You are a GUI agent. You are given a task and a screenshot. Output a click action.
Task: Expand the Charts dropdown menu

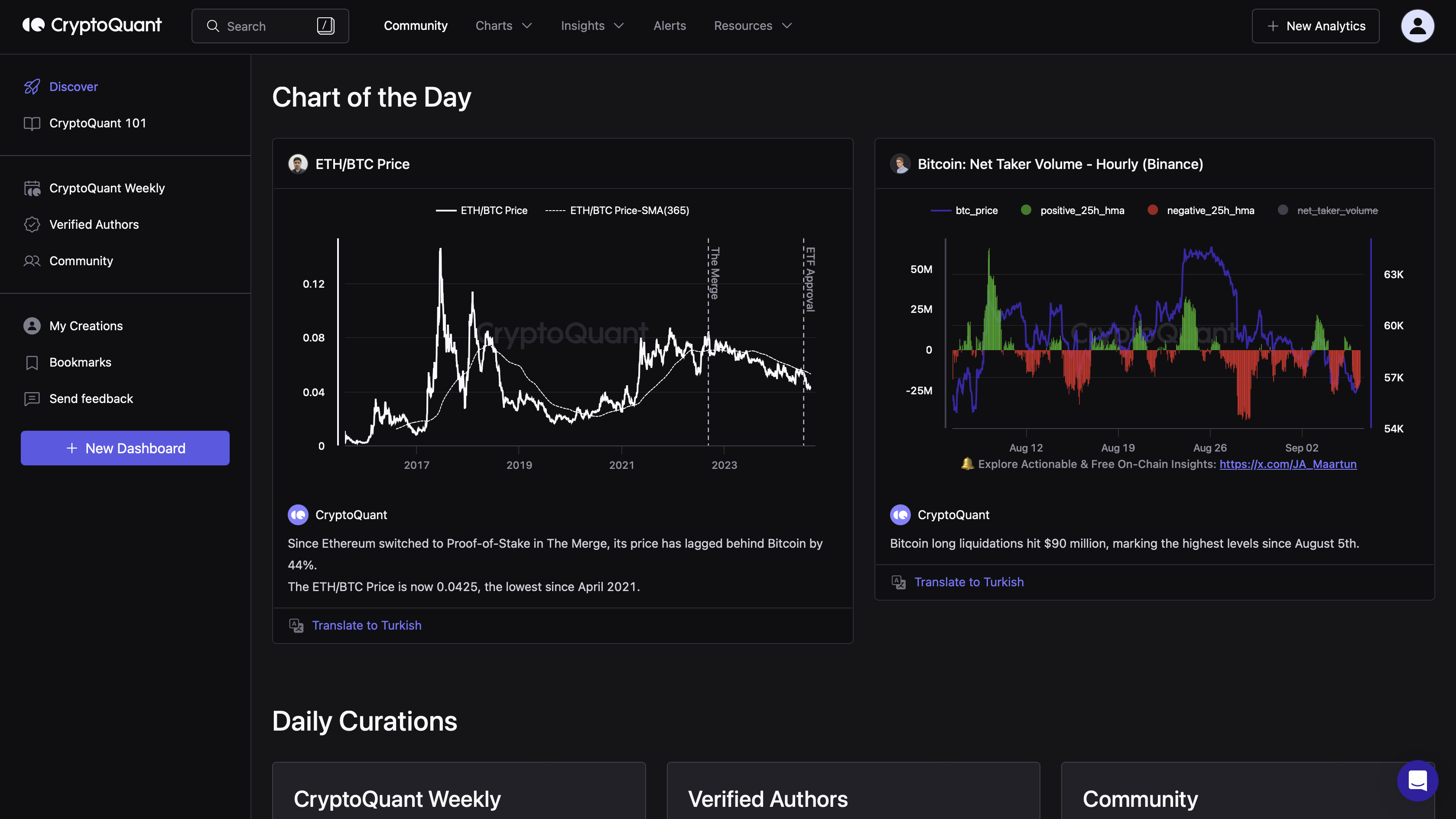pos(503,26)
